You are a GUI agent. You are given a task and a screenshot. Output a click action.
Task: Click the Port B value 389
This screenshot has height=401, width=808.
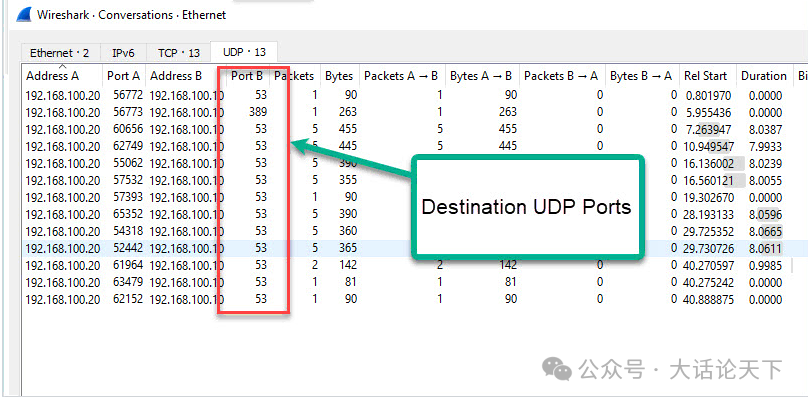tap(259, 112)
